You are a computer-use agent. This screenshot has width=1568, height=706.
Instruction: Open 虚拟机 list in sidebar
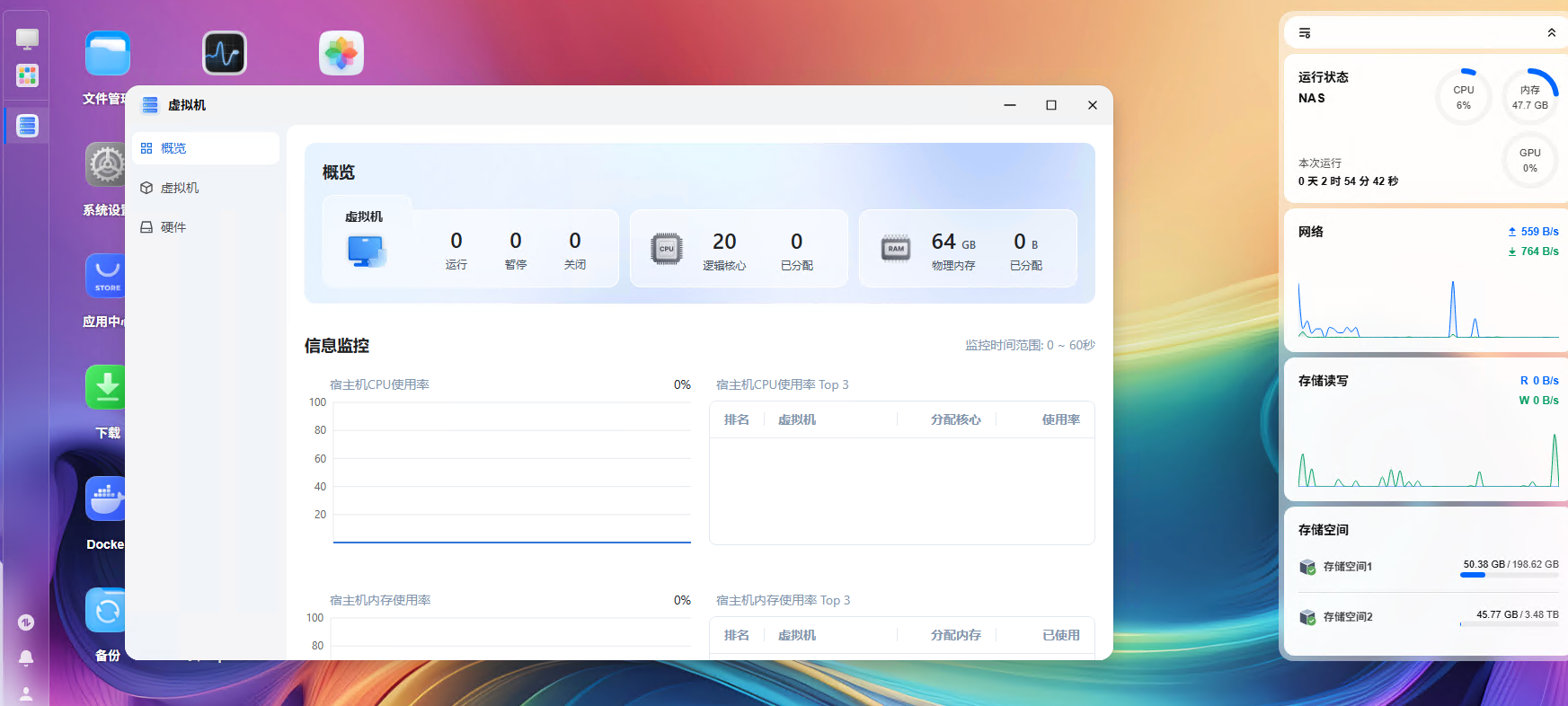point(206,188)
